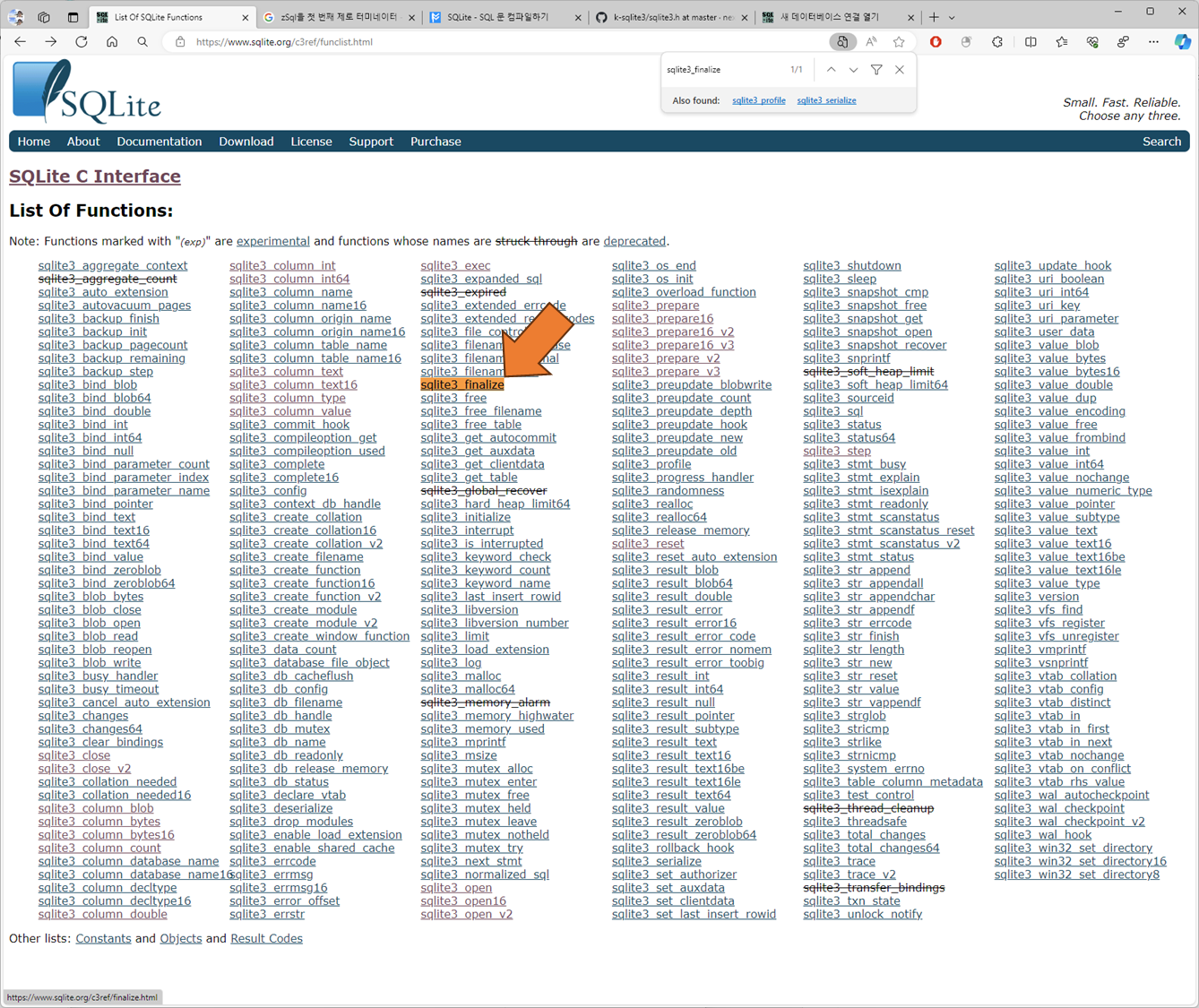Viewport: 1199px width, 1008px height.
Task: Add this page to favorites with the star
Action: (x=899, y=42)
